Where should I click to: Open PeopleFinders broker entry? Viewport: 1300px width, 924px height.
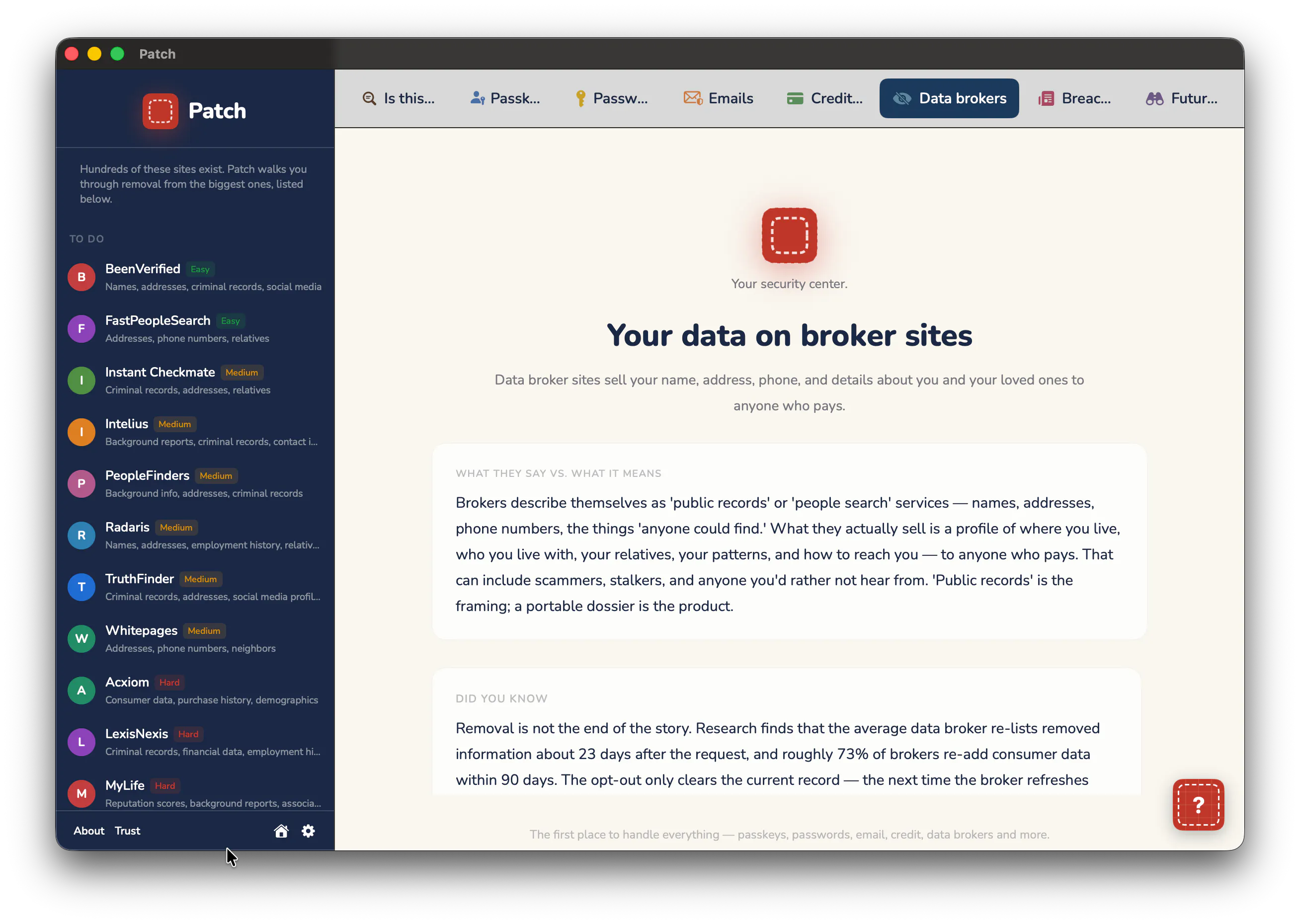[x=195, y=484]
